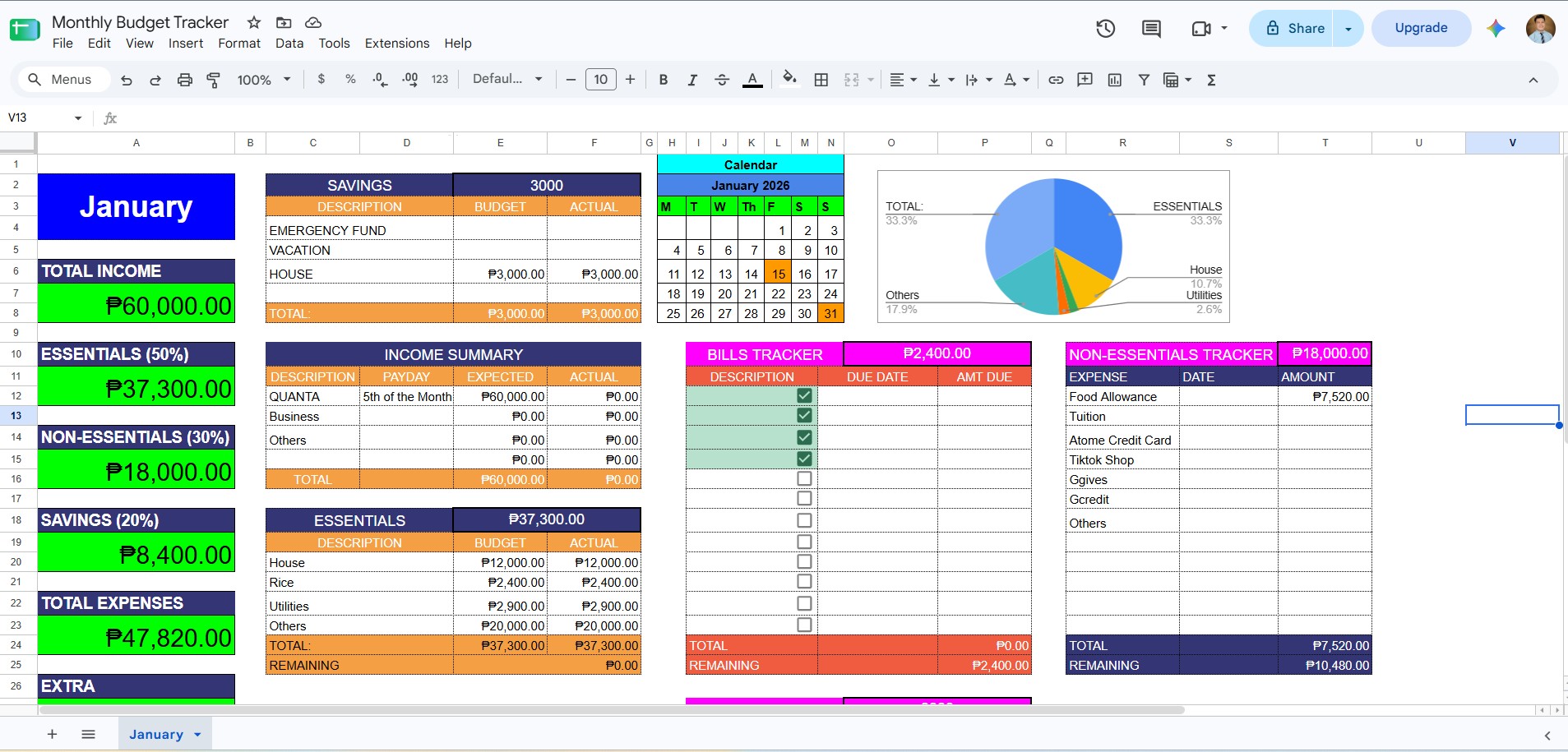The height and width of the screenshot is (752, 1568).
Task: Open version history clock icon
Action: pyautogui.click(x=1106, y=29)
